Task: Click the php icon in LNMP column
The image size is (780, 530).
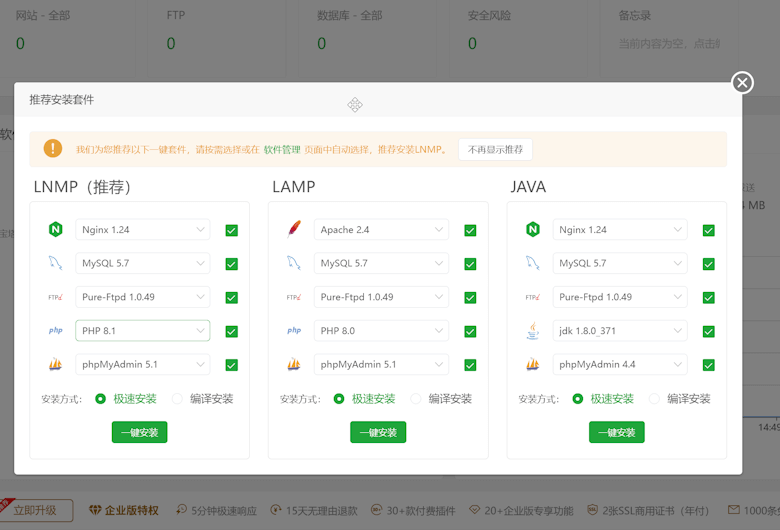Action: [x=55, y=330]
